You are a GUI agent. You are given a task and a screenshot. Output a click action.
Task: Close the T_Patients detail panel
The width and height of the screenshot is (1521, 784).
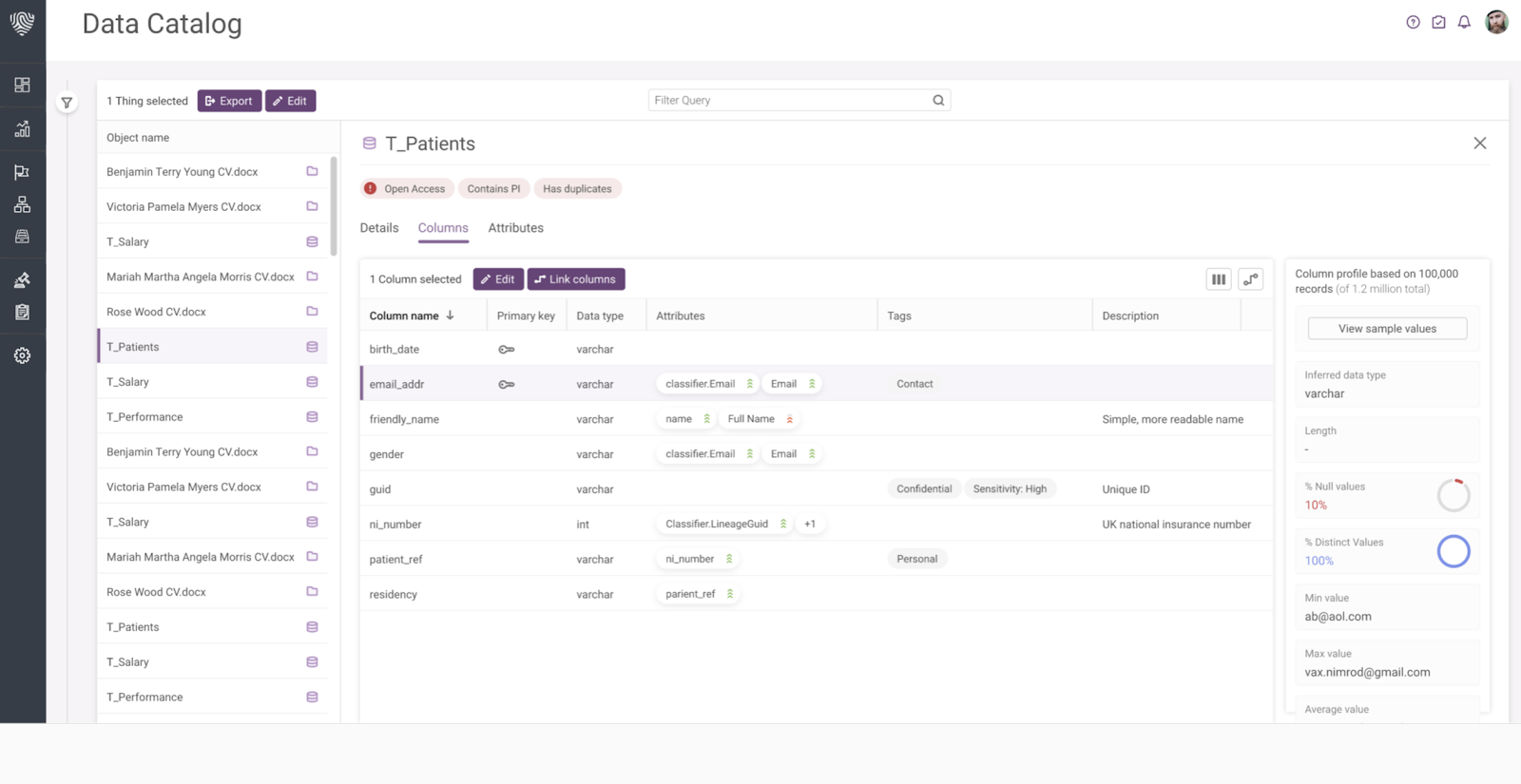point(1480,143)
